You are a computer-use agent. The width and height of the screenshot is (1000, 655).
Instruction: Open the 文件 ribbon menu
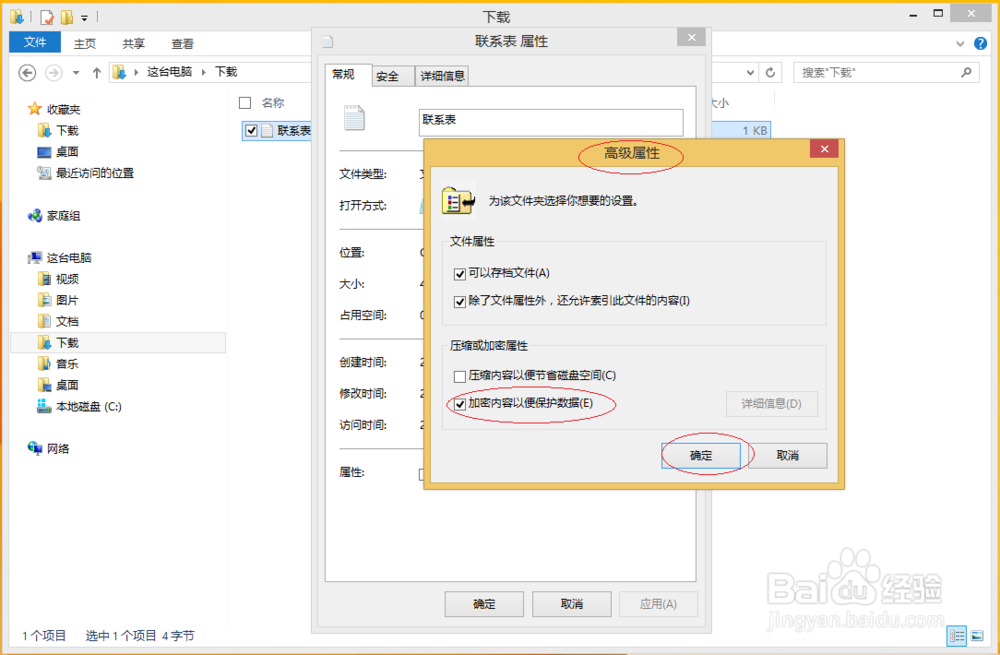[x=35, y=42]
